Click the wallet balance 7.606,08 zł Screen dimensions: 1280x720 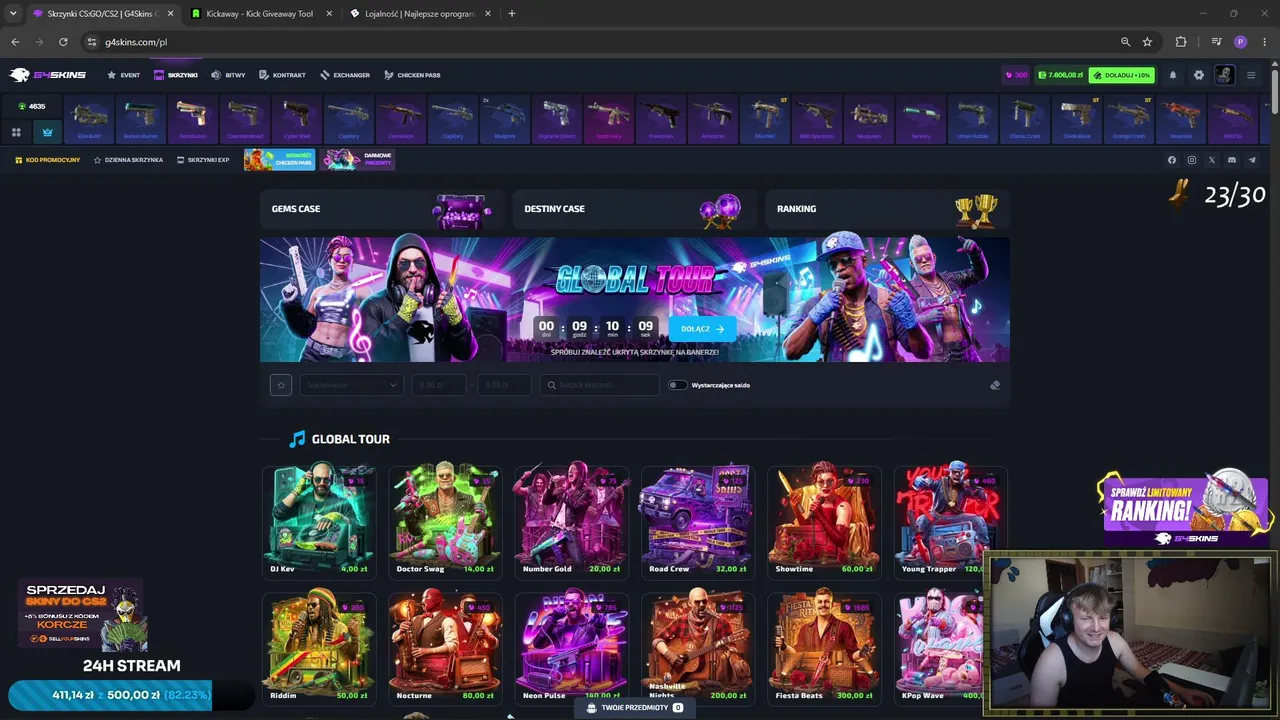tap(1061, 75)
